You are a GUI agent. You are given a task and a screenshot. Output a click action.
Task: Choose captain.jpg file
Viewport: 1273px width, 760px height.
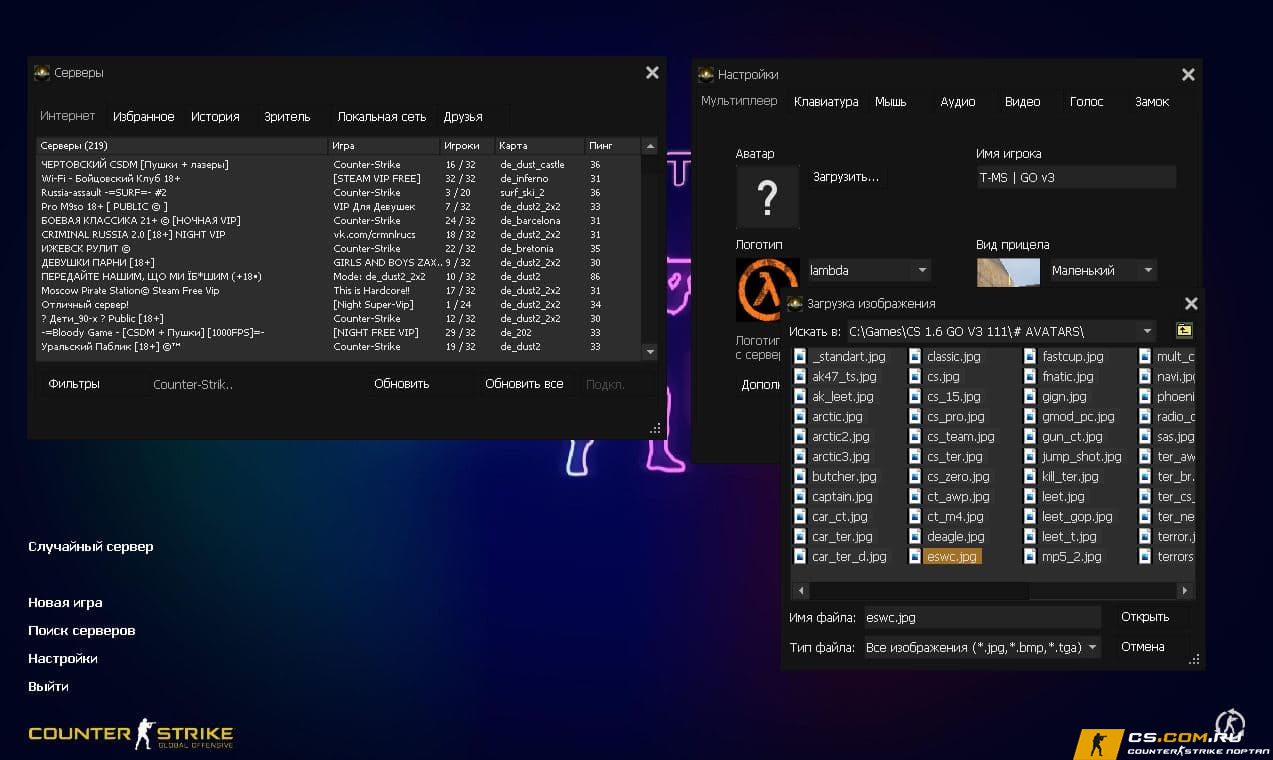842,497
